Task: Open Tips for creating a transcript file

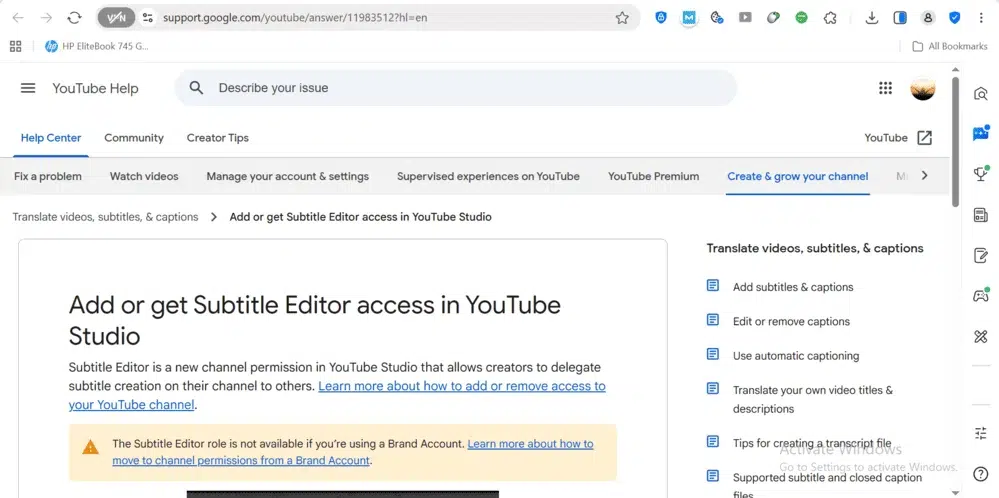Action: 812,443
